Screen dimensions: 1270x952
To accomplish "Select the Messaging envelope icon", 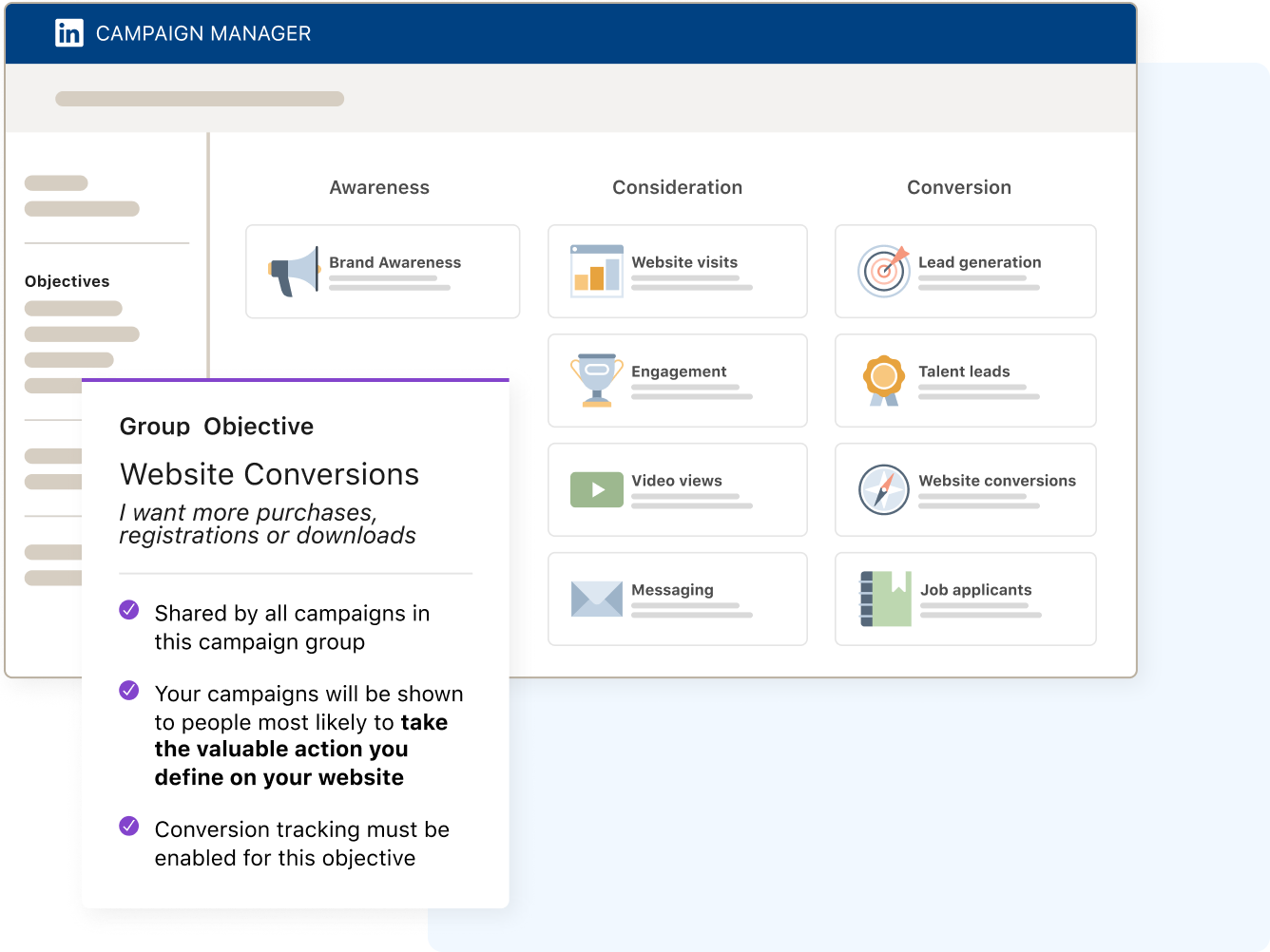I will pos(596,599).
